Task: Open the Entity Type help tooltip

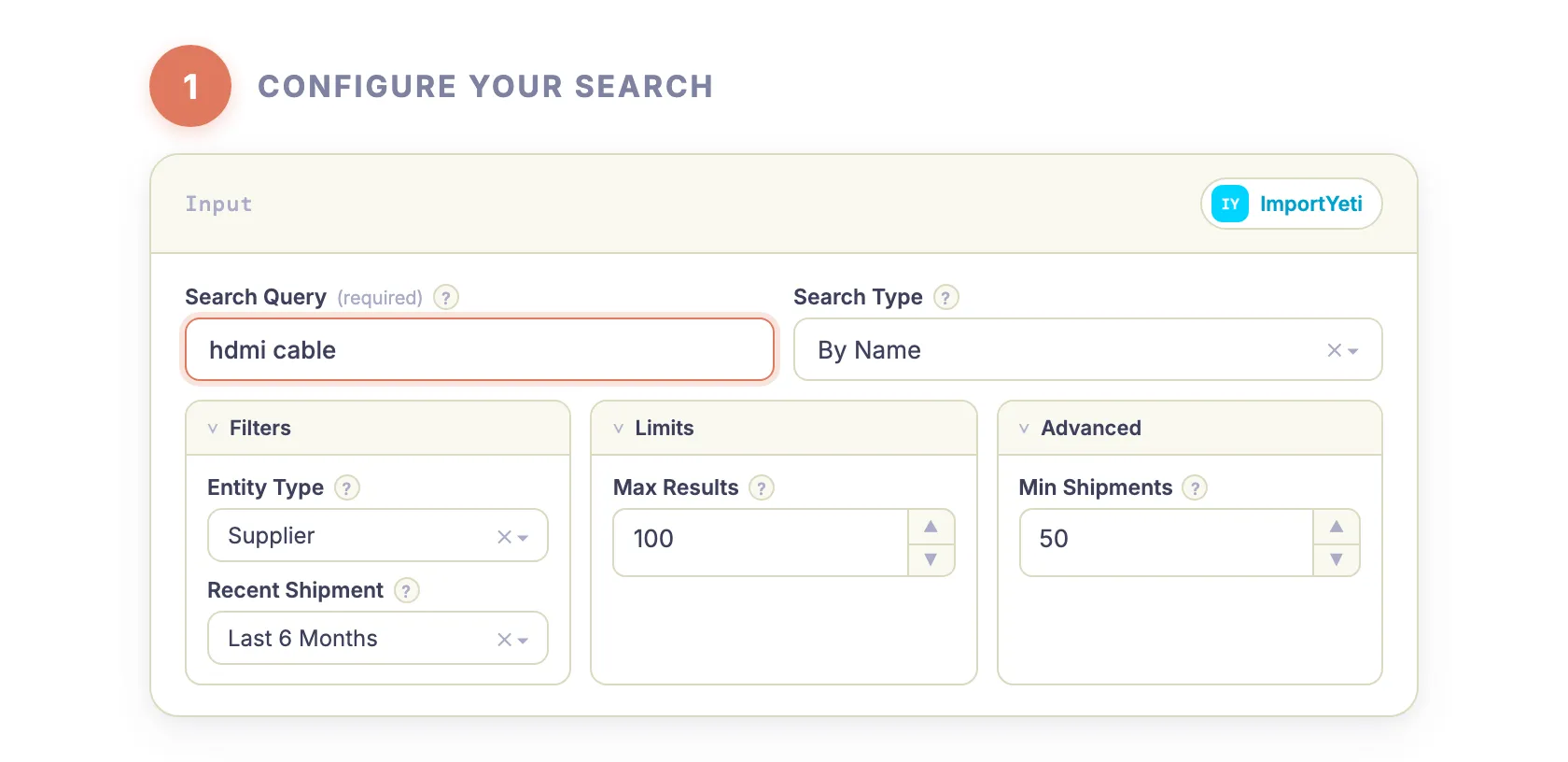Action: click(346, 487)
